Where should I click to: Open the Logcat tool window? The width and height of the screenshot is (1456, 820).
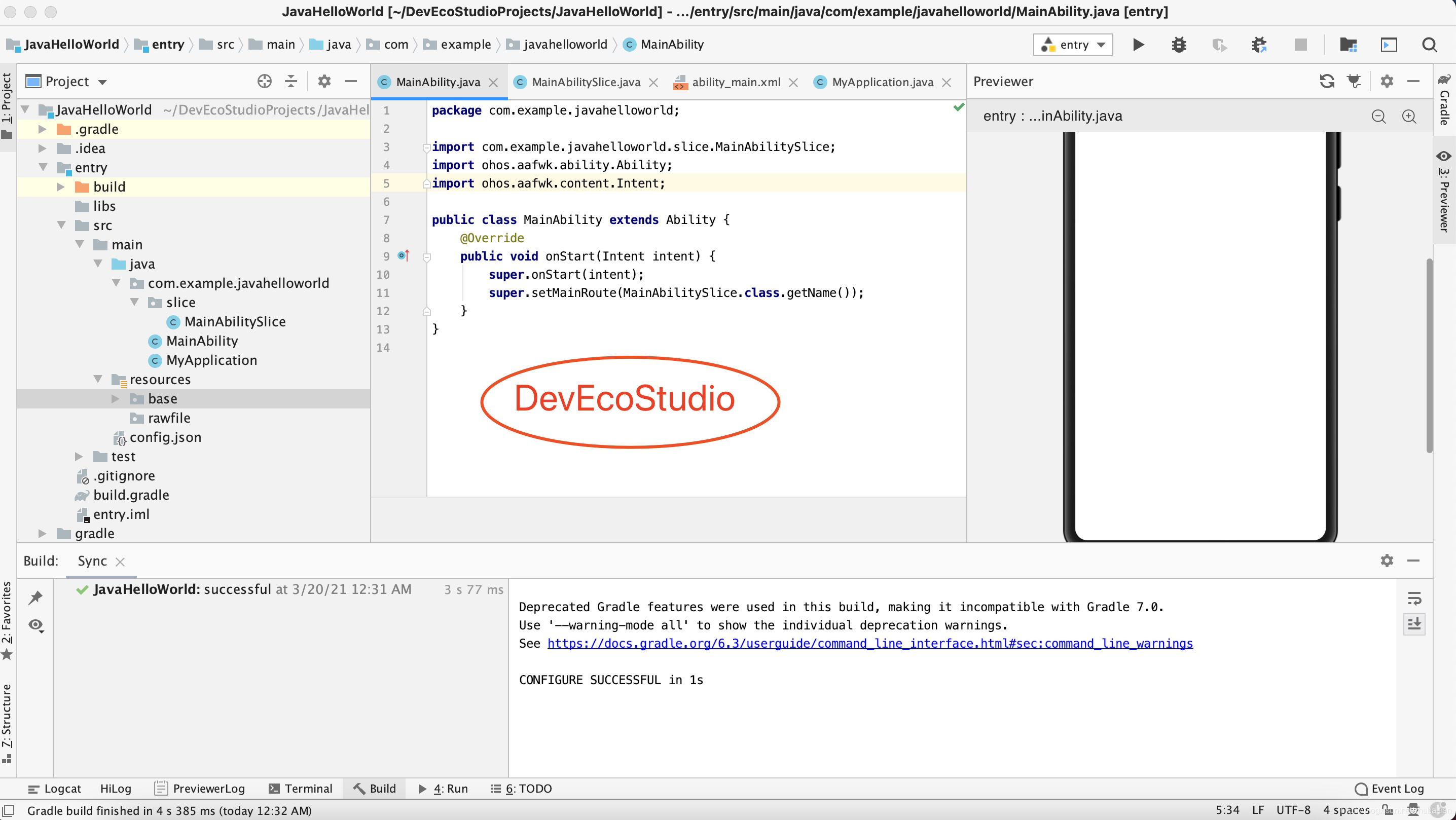pyautogui.click(x=54, y=789)
